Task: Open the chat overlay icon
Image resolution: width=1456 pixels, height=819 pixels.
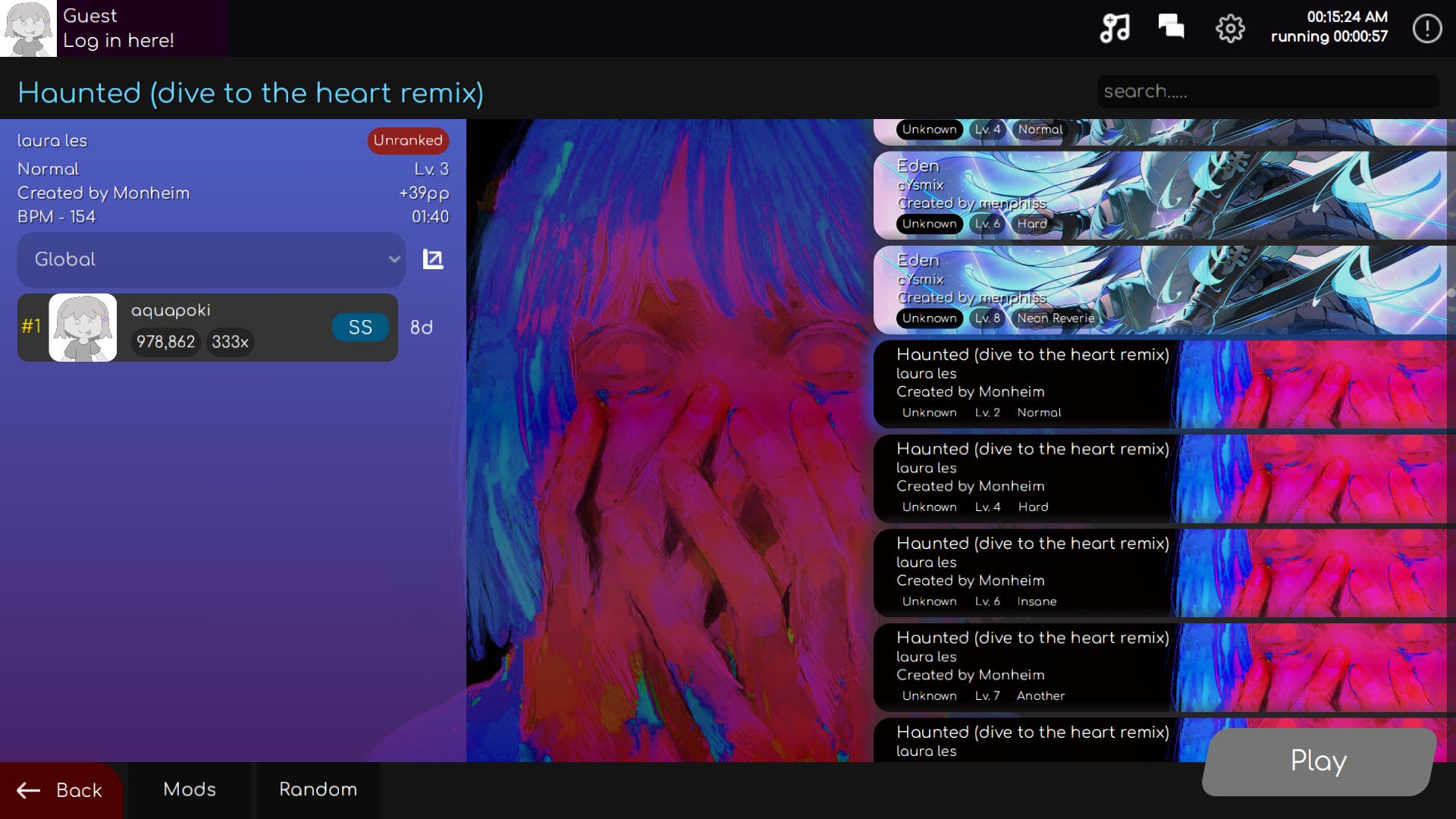Action: click(x=1171, y=27)
